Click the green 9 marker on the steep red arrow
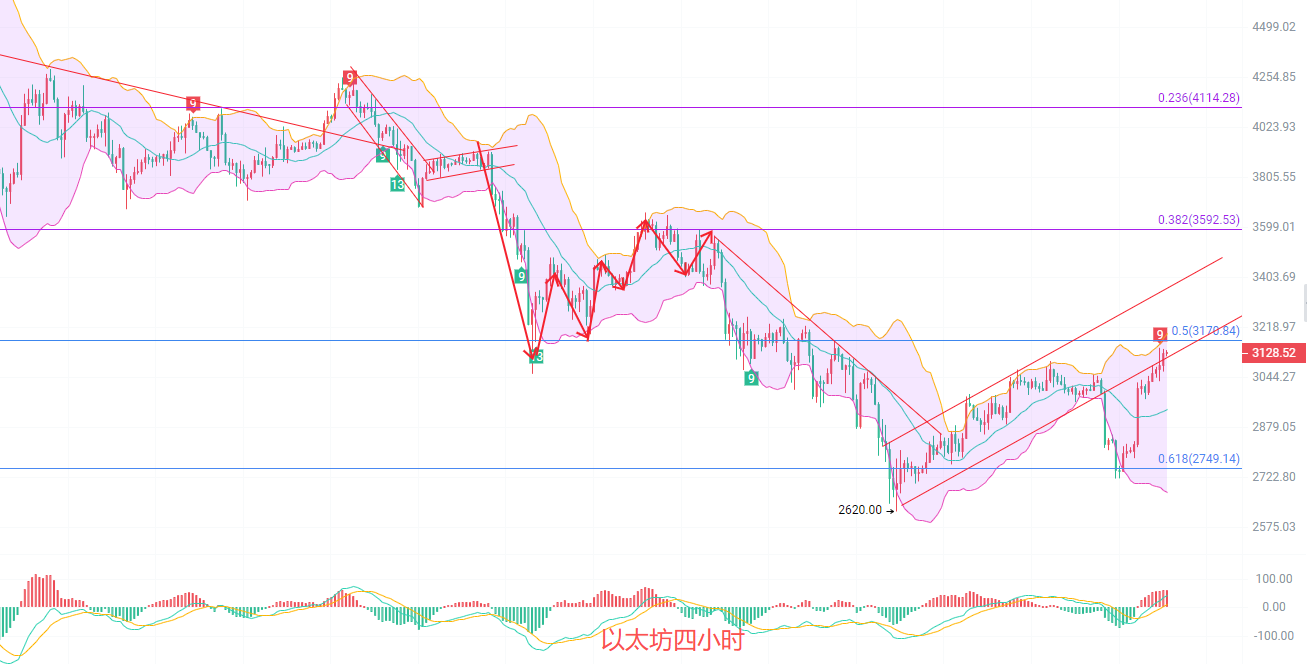Image resolution: width=1307 pixels, height=664 pixels. pos(521,276)
